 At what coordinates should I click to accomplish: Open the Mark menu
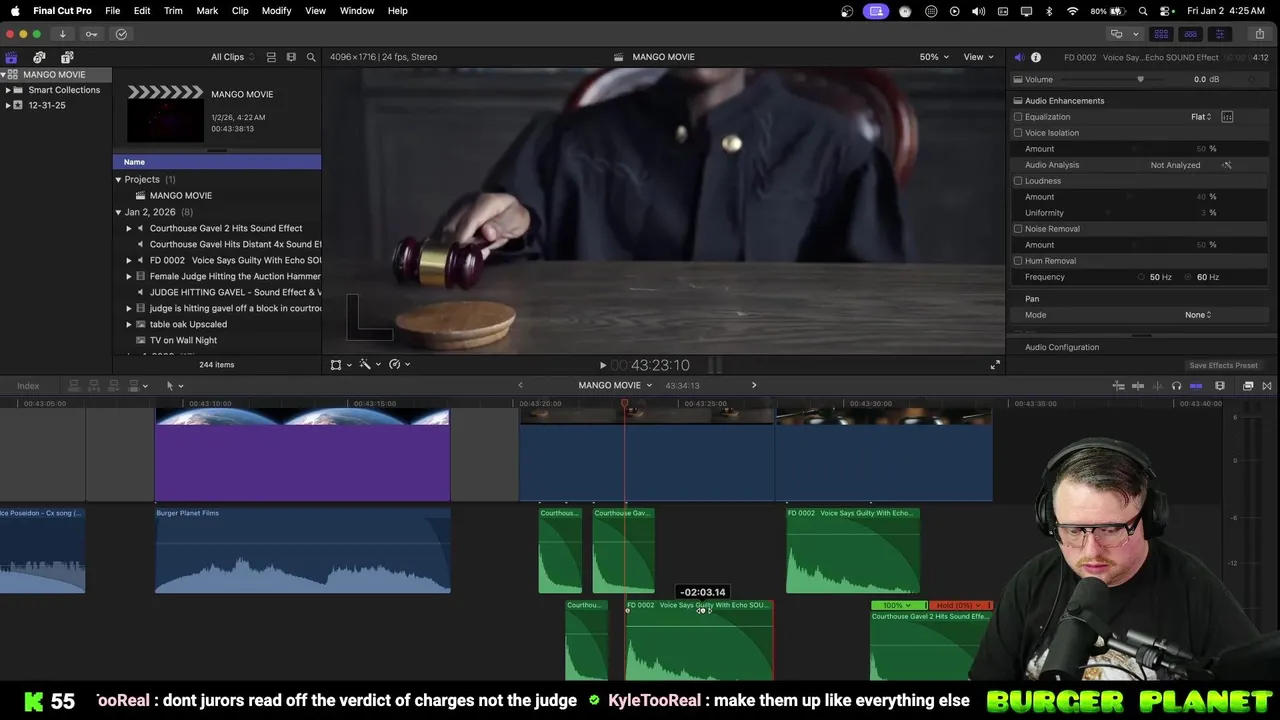(207, 11)
